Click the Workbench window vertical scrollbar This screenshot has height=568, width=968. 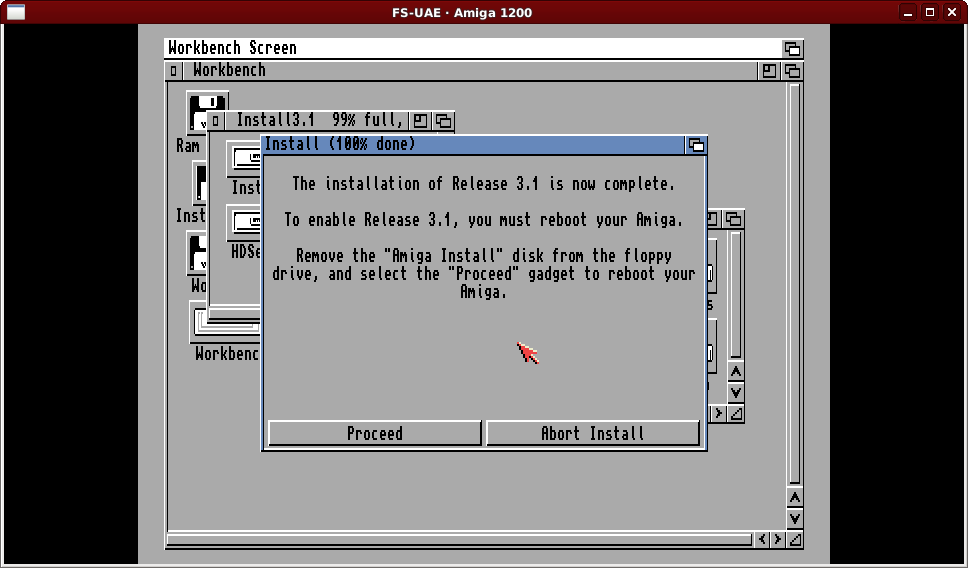coord(795,284)
